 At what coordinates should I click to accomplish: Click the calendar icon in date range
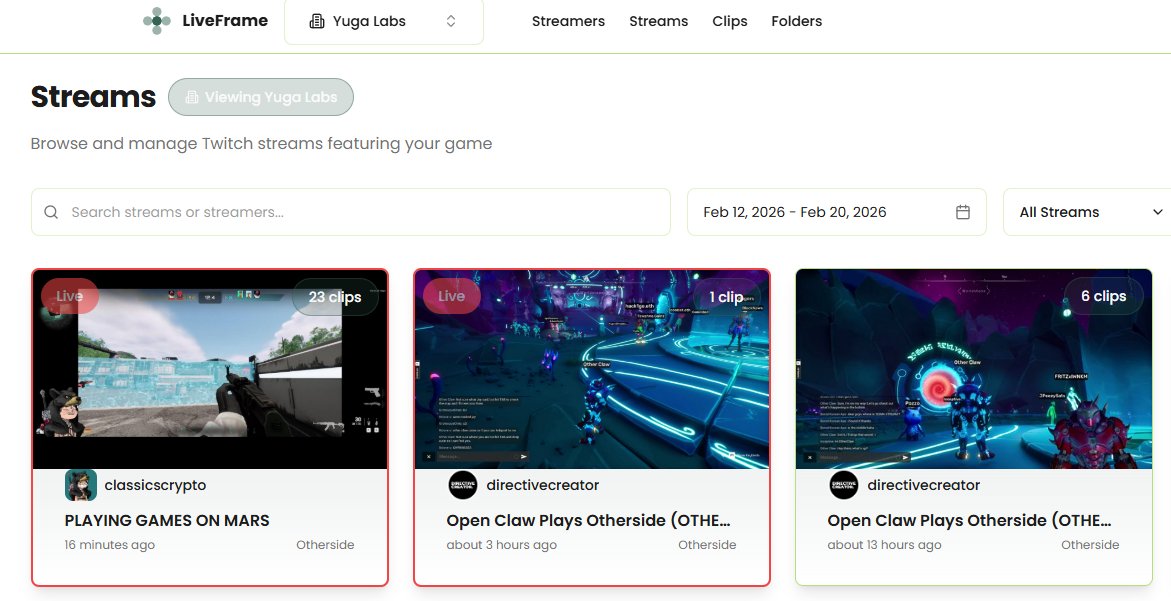963,212
